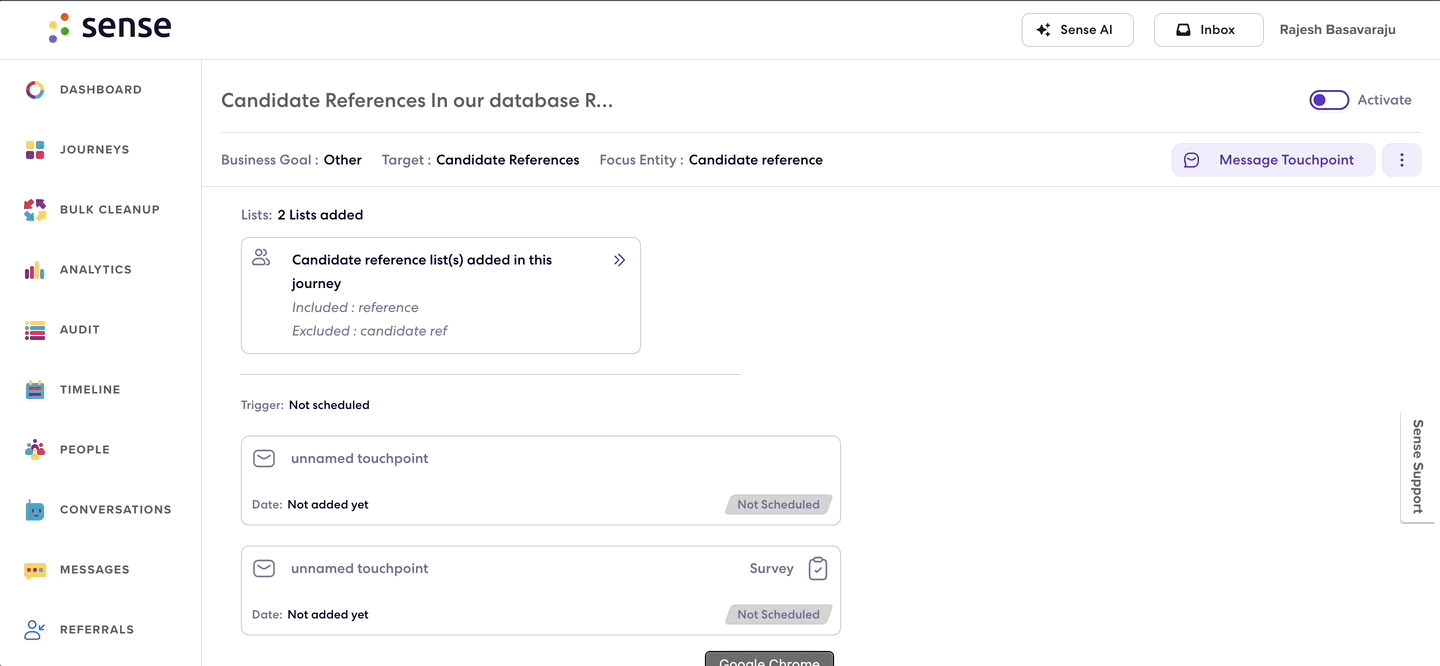Click the Referrals person icon
The width and height of the screenshot is (1440, 666).
tap(35, 630)
